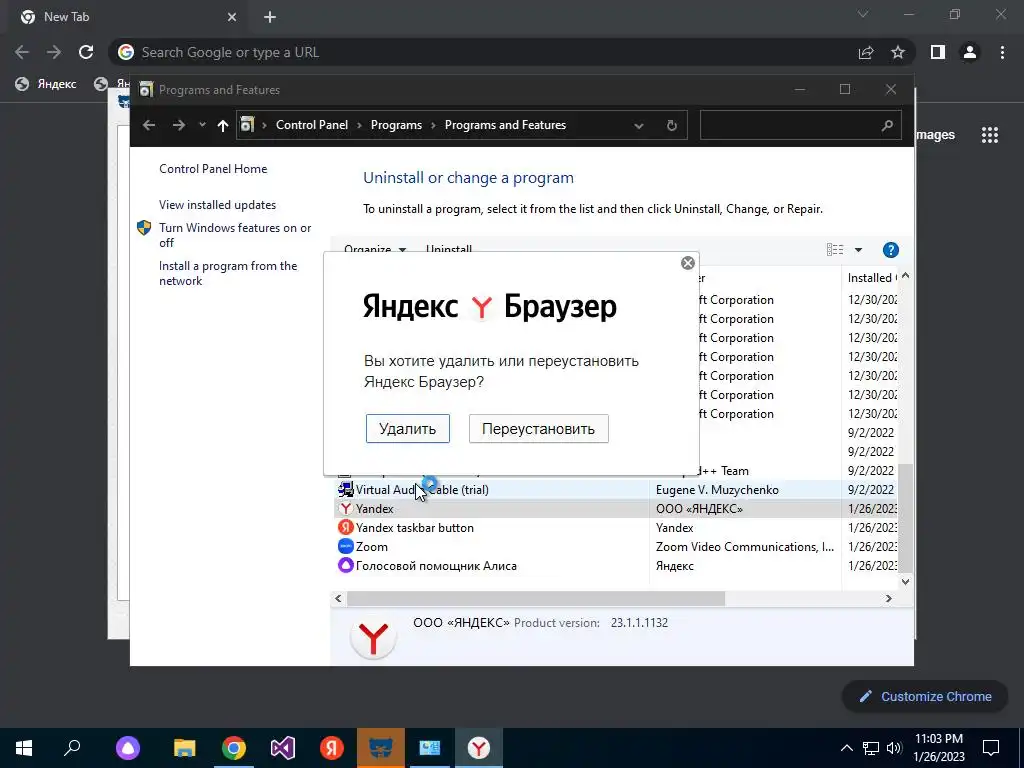The width and height of the screenshot is (1024, 768).
Task: Open Programs and Features help icon
Action: [890, 249]
